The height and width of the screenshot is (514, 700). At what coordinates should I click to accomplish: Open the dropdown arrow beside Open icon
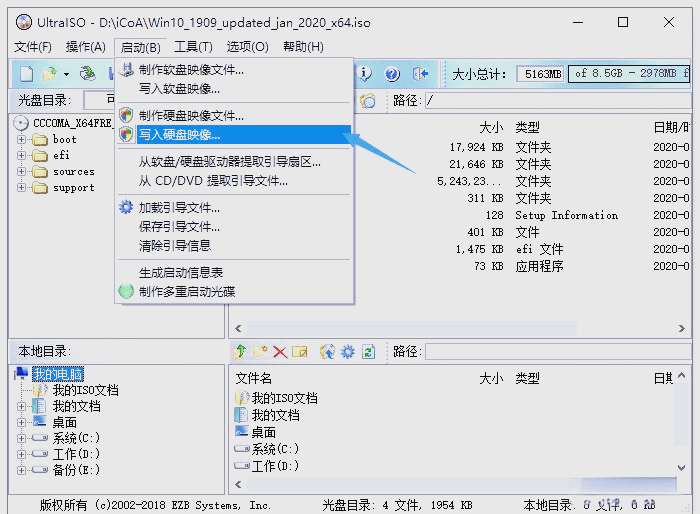pyautogui.click(x=66, y=74)
